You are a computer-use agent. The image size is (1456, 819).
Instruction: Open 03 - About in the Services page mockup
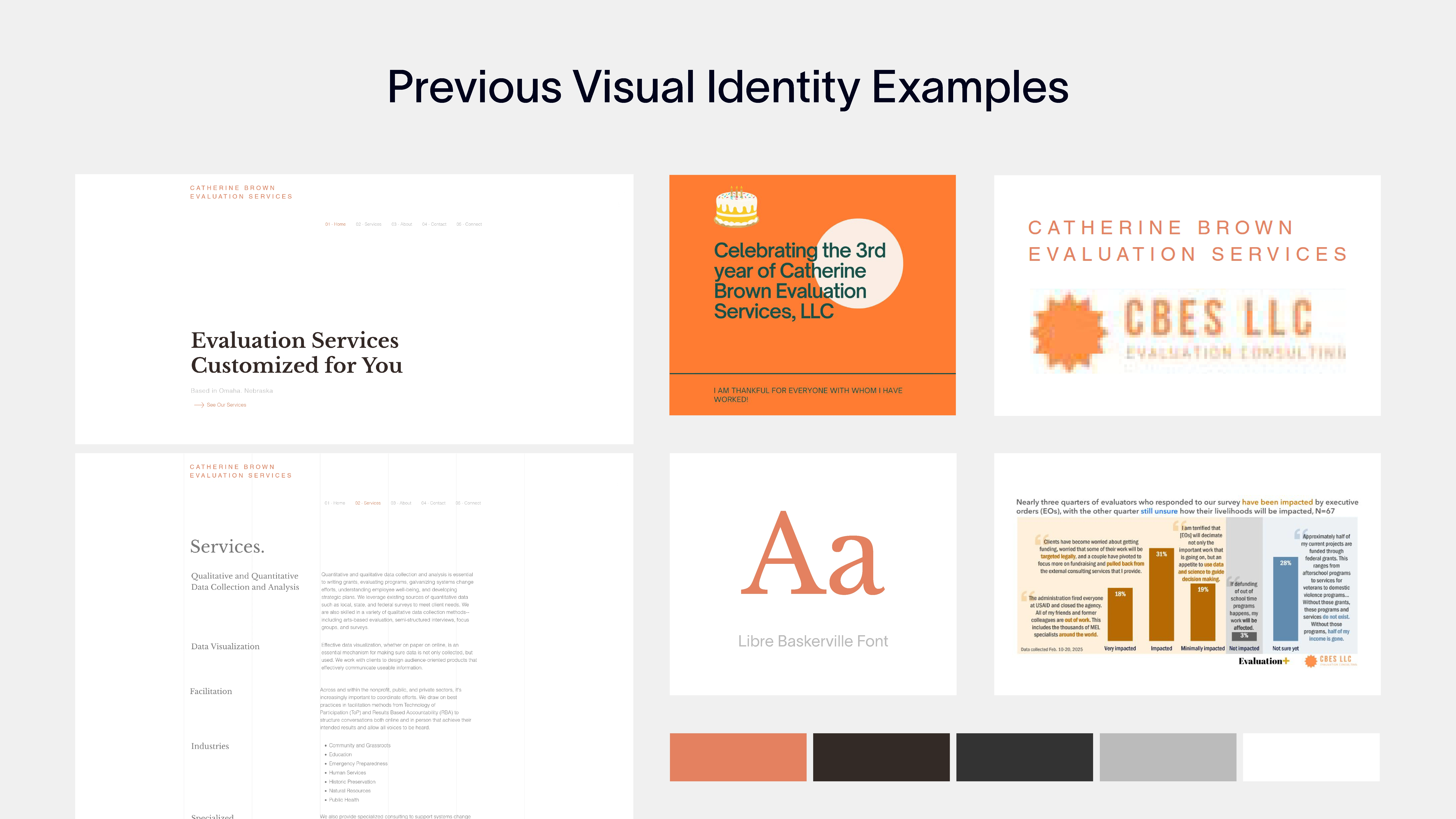click(401, 503)
